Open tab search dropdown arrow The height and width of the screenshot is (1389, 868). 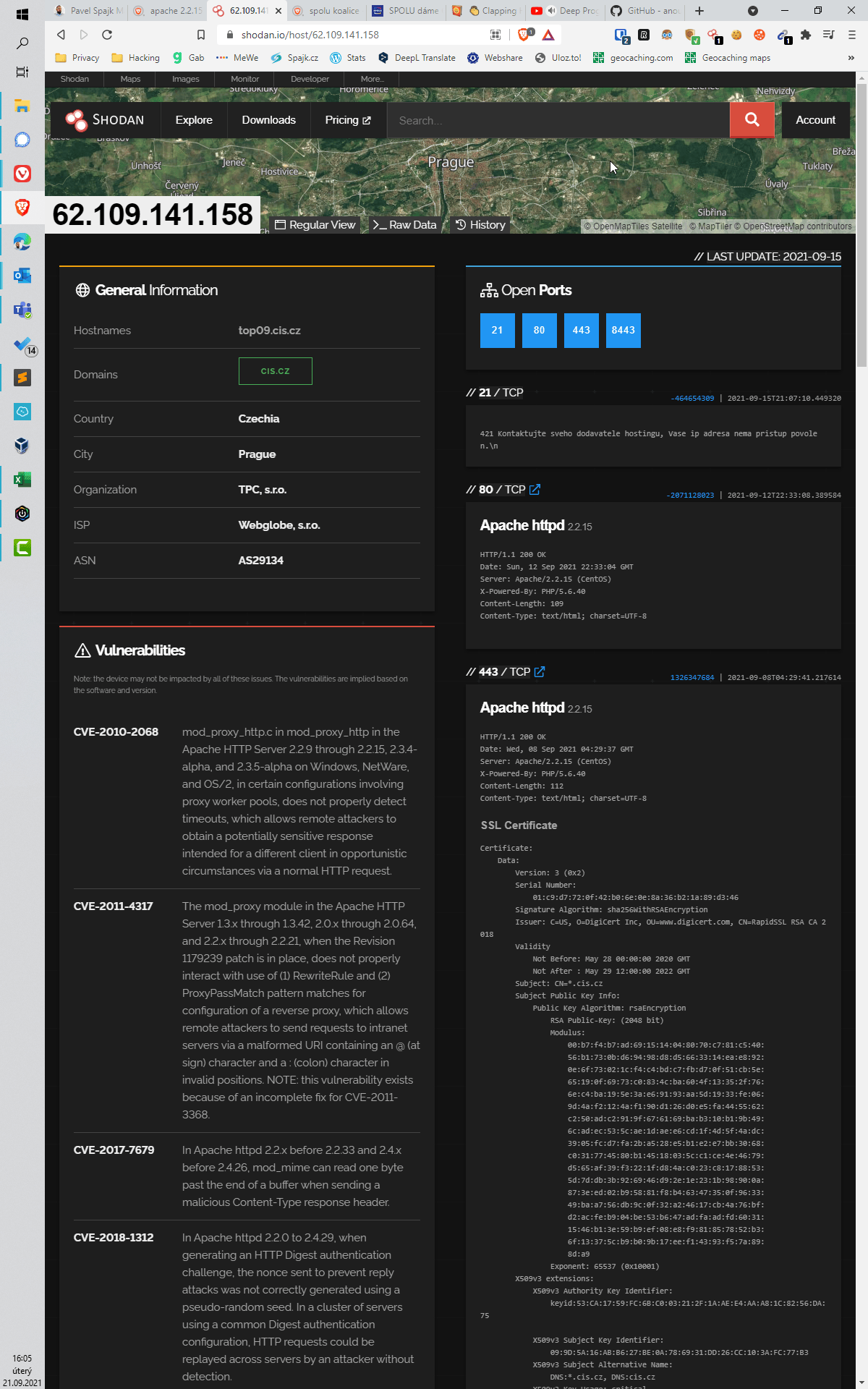tap(753, 11)
